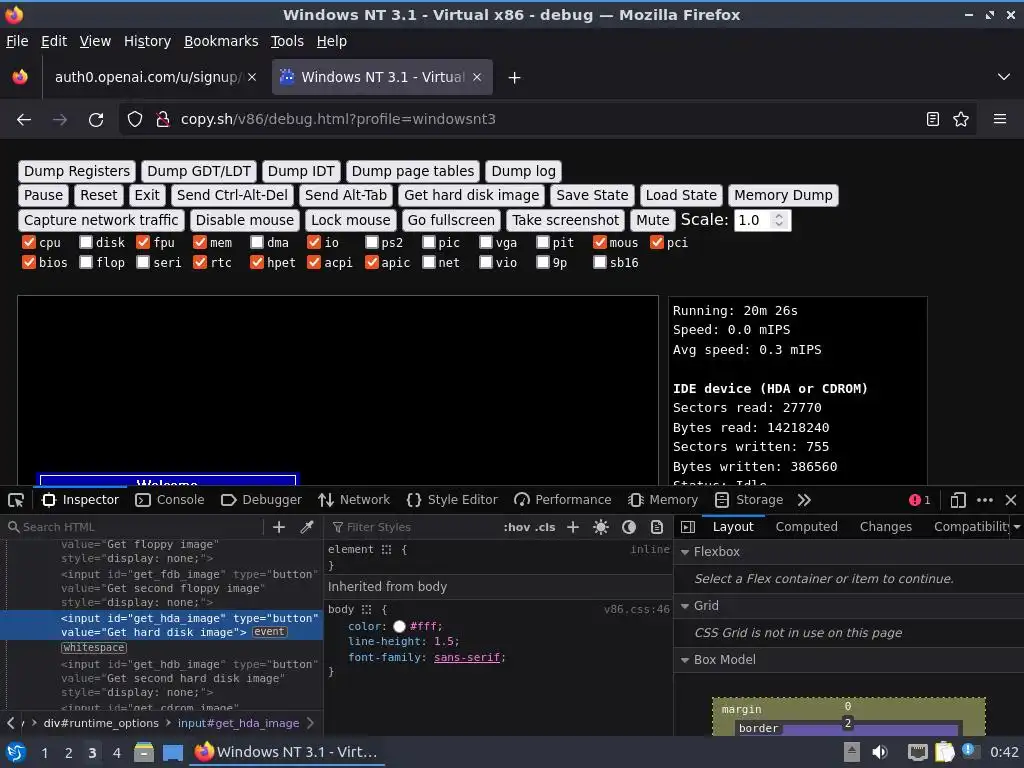The image size is (1024, 768).
Task: Click the white #fff color swatch
Action: pyautogui.click(x=400, y=627)
